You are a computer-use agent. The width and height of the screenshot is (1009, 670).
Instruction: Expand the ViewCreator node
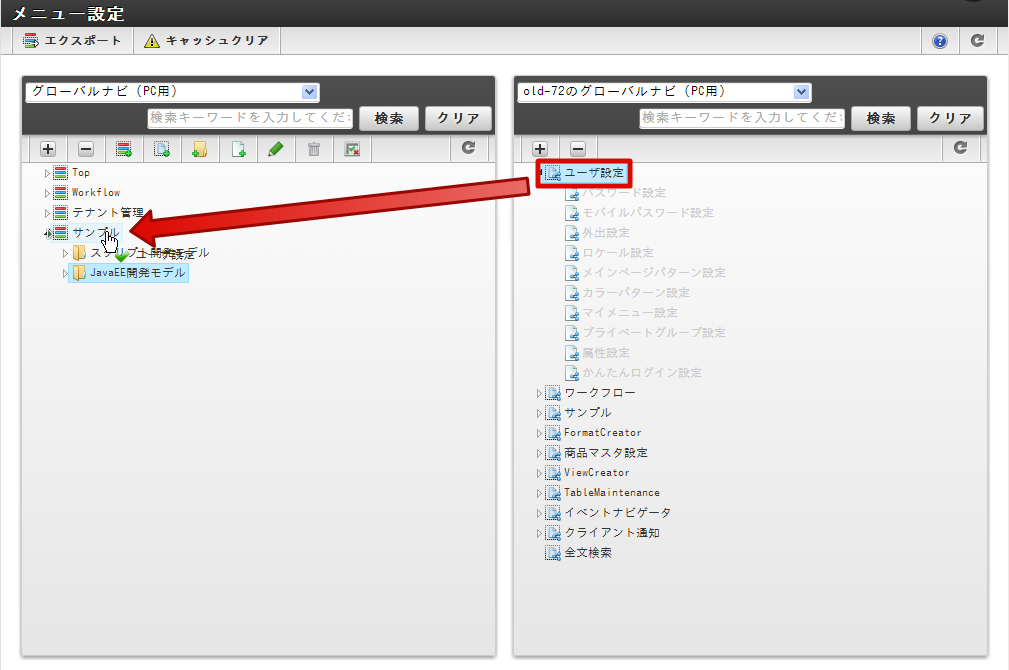click(x=539, y=474)
